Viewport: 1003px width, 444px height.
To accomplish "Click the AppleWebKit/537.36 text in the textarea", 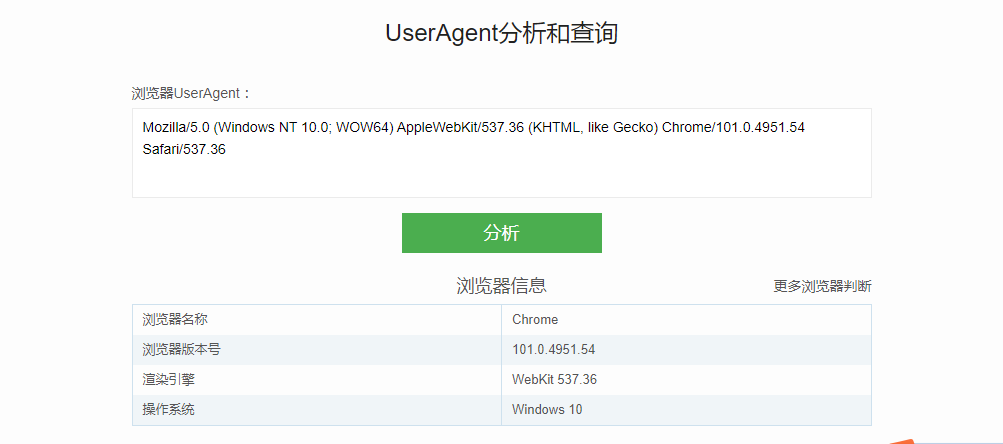I will pos(461,128).
